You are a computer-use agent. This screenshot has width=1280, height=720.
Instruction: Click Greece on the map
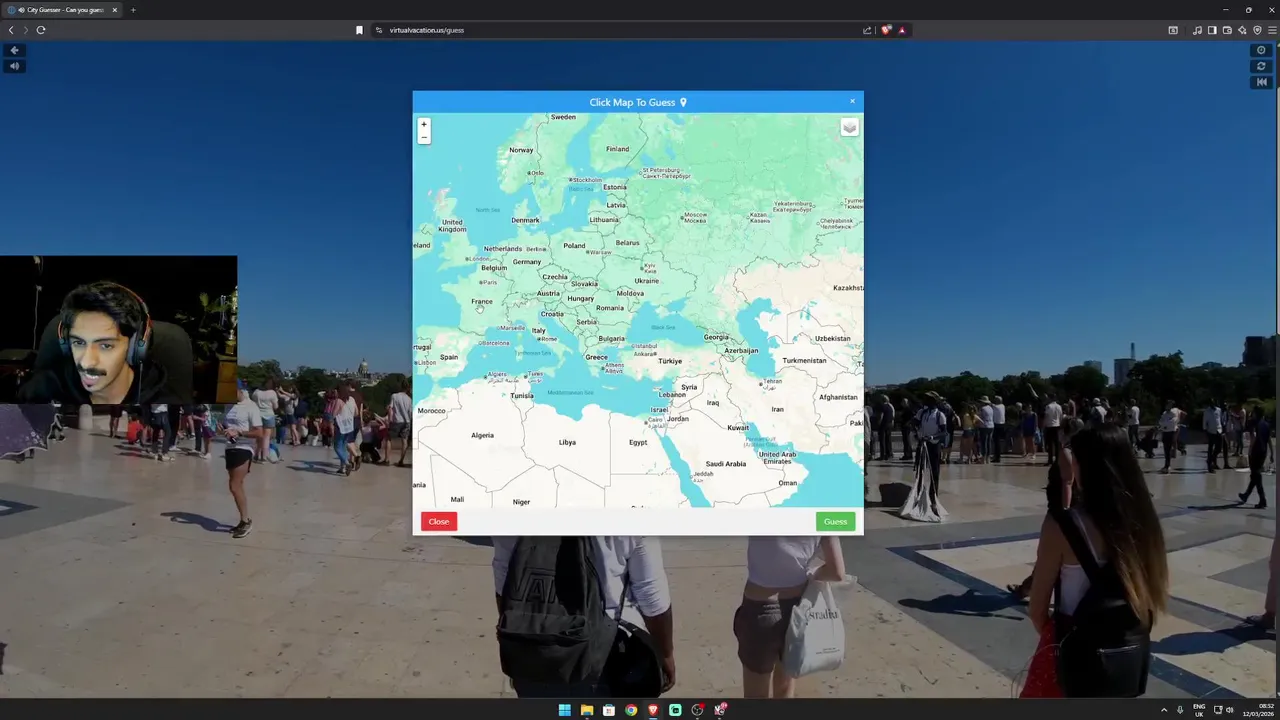tap(596, 357)
